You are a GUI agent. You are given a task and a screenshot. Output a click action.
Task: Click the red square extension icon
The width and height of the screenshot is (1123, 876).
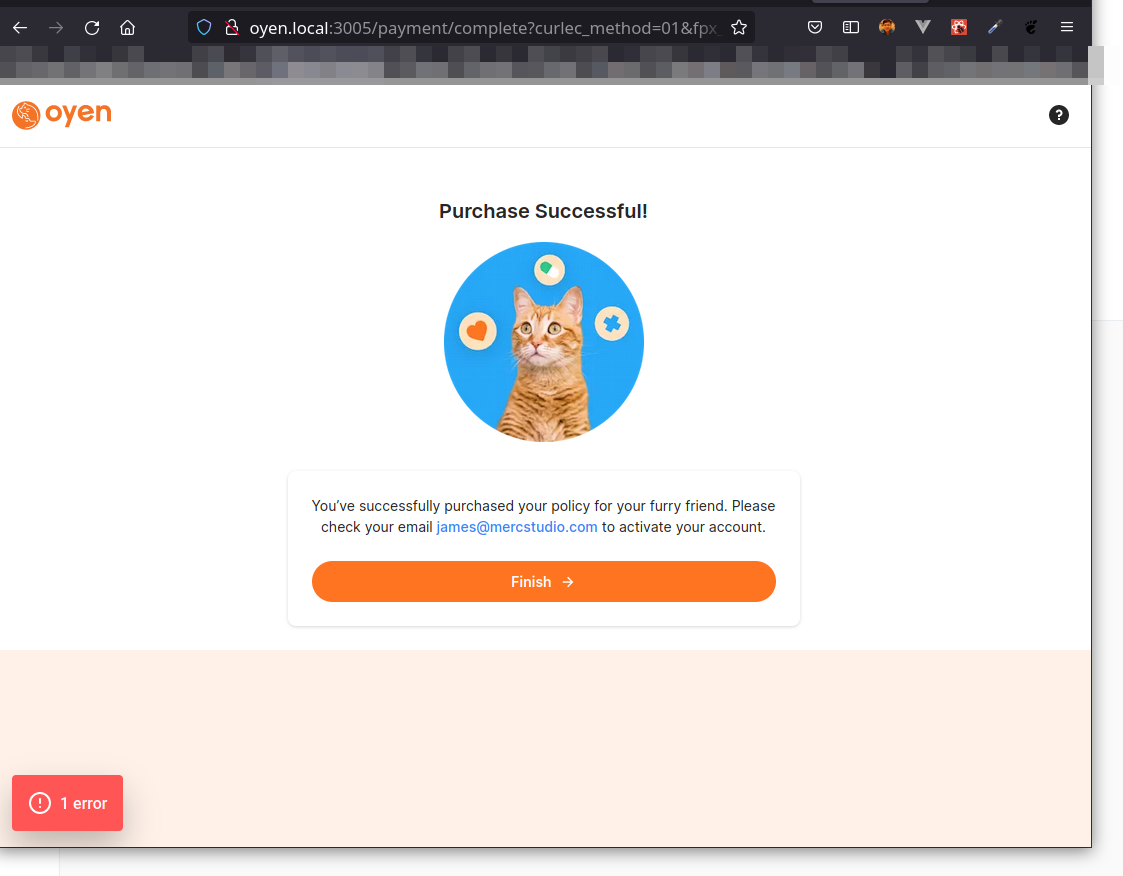pyautogui.click(x=959, y=28)
